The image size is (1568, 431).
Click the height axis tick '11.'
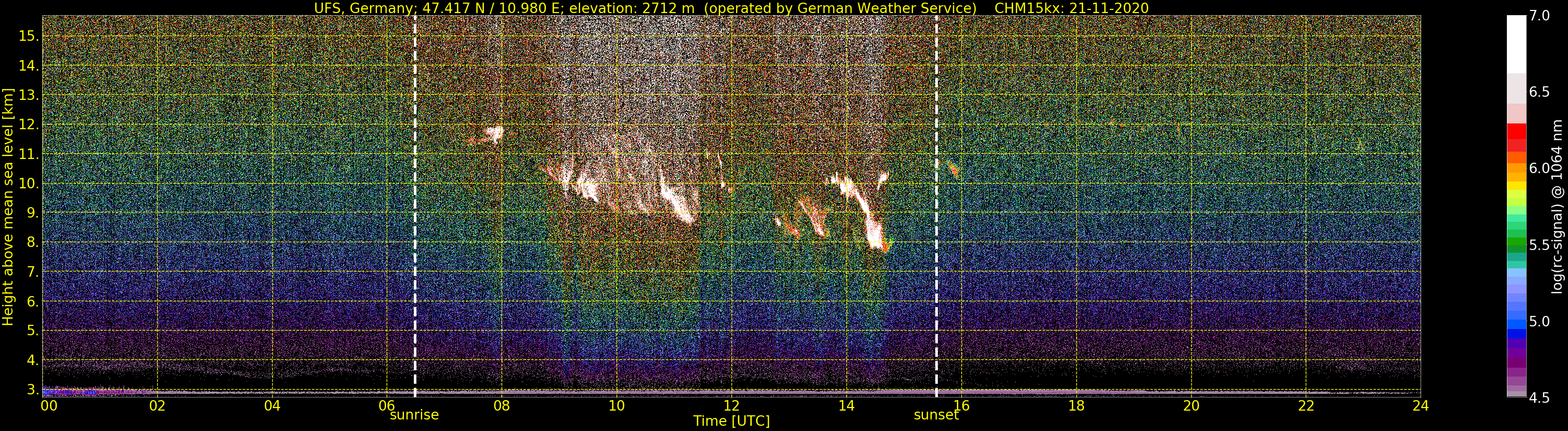click(28, 154)
